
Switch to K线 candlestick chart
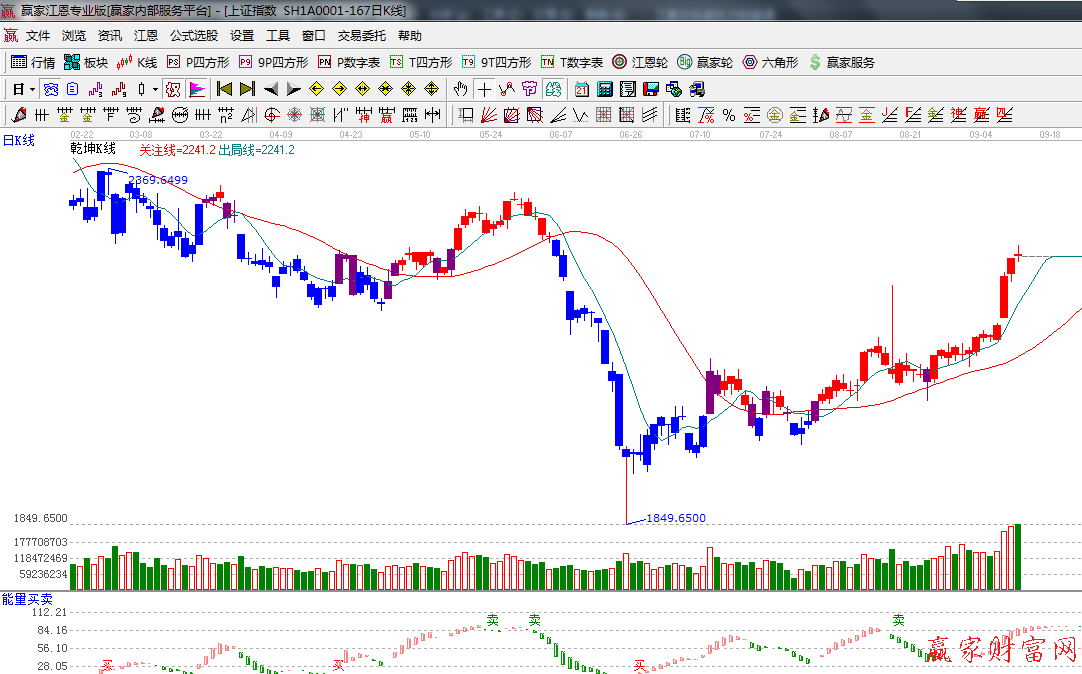(x=137, y=62)
